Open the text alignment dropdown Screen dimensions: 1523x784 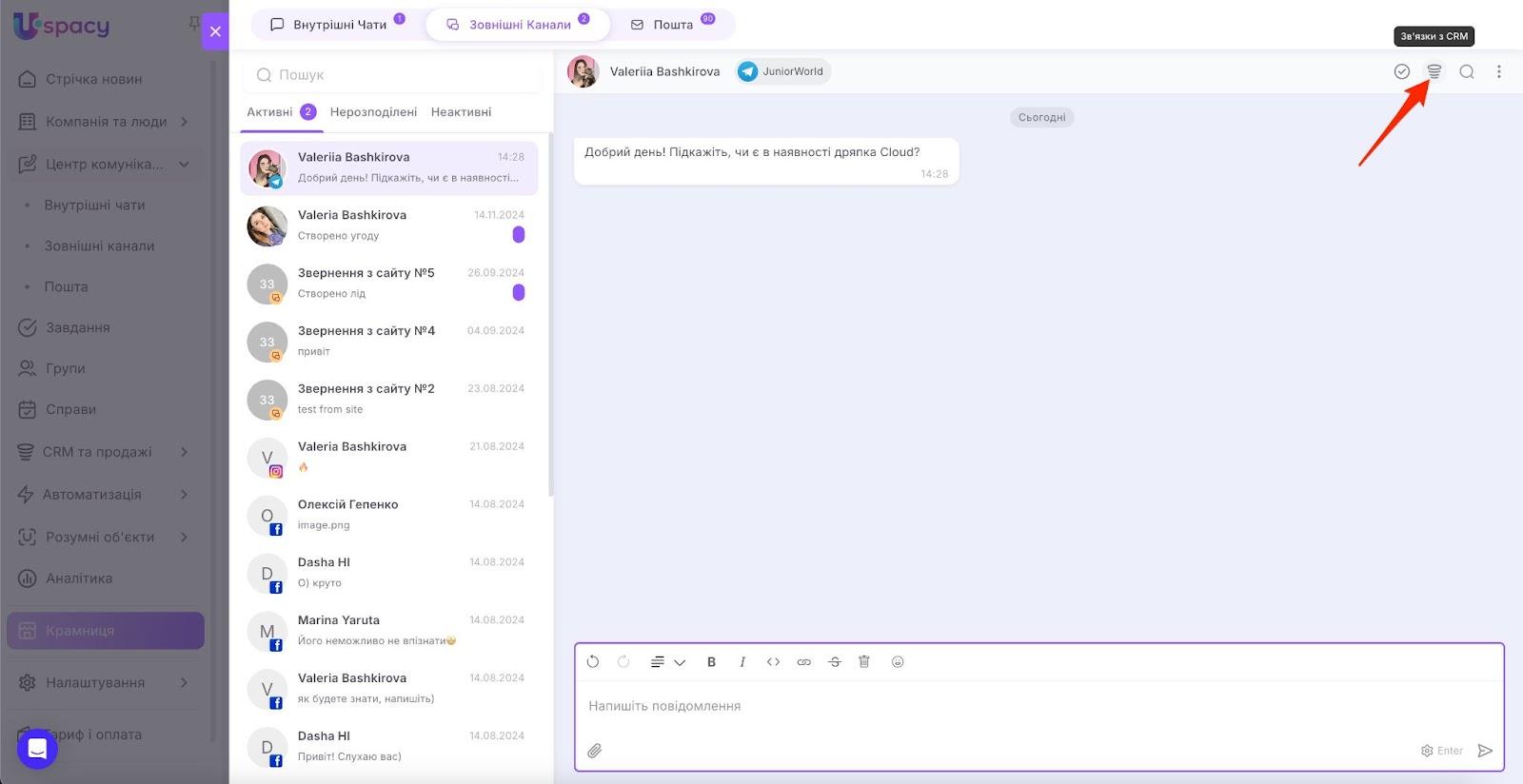[x=667, y=662]
